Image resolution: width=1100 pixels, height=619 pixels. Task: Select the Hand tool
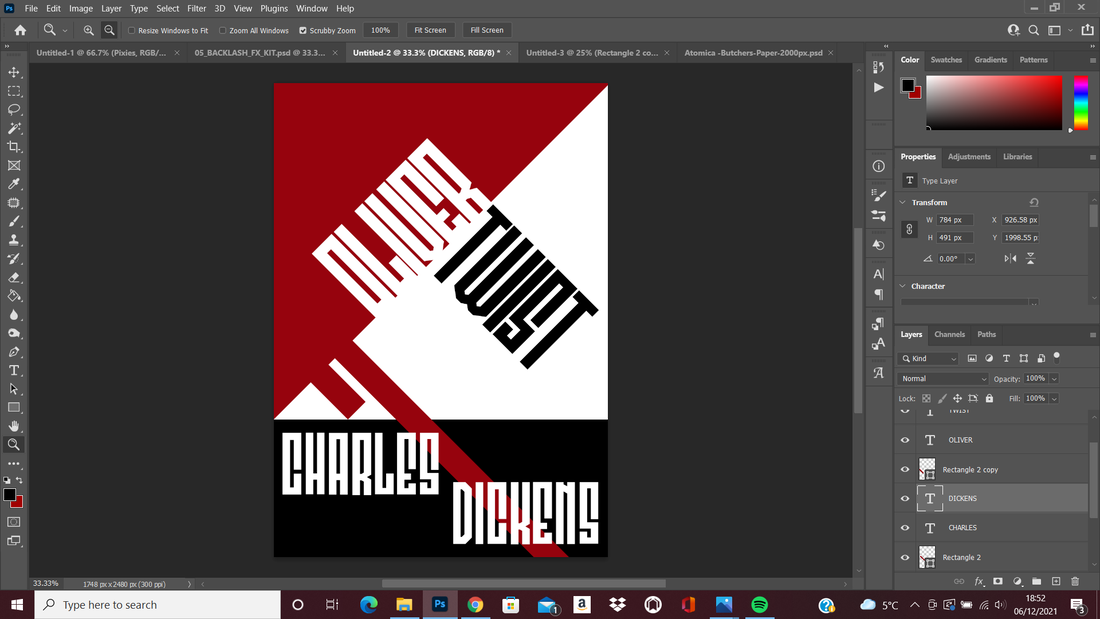click(x=14, y=426)
